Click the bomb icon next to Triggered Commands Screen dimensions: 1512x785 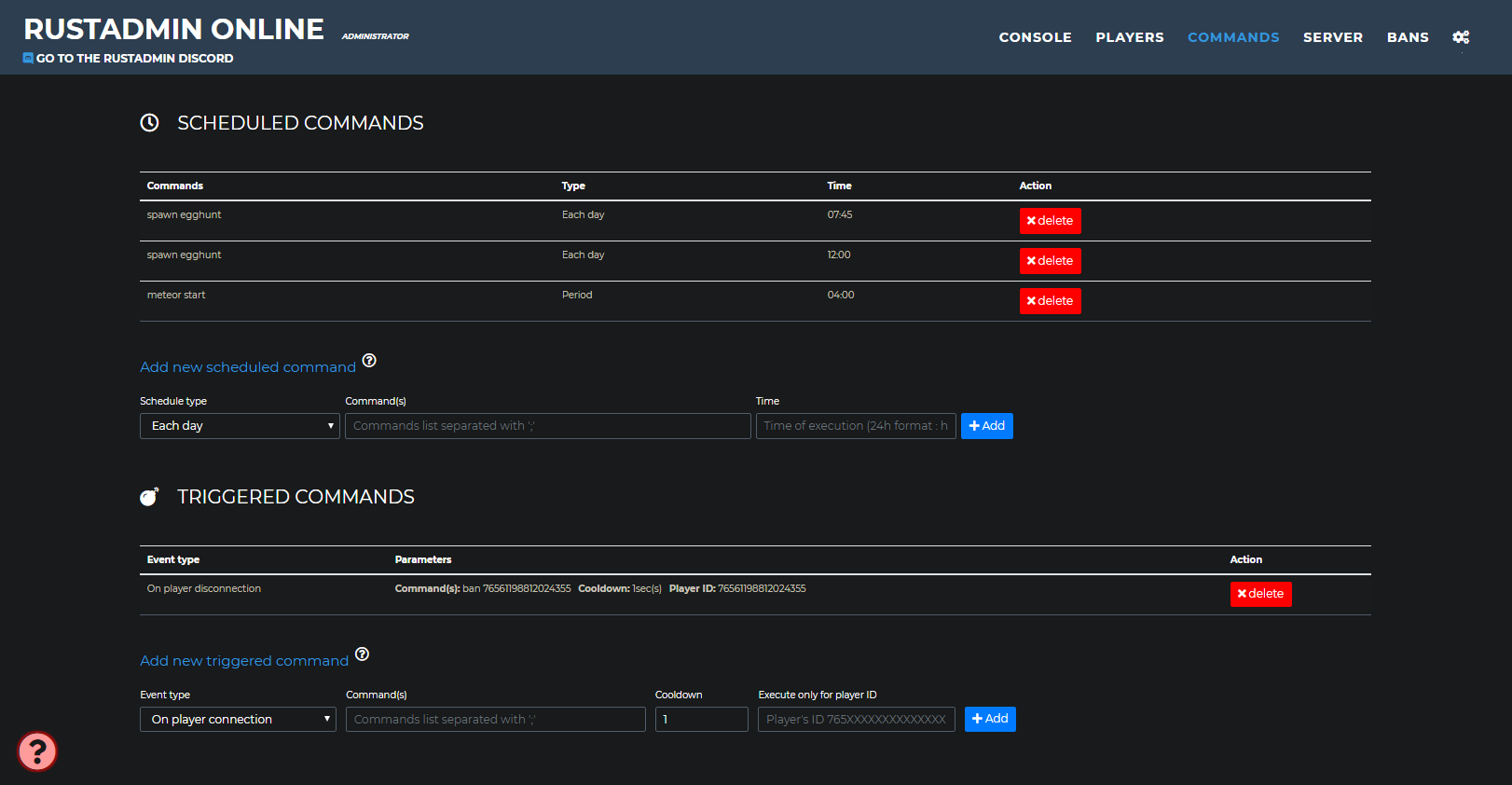coord(149,497)
